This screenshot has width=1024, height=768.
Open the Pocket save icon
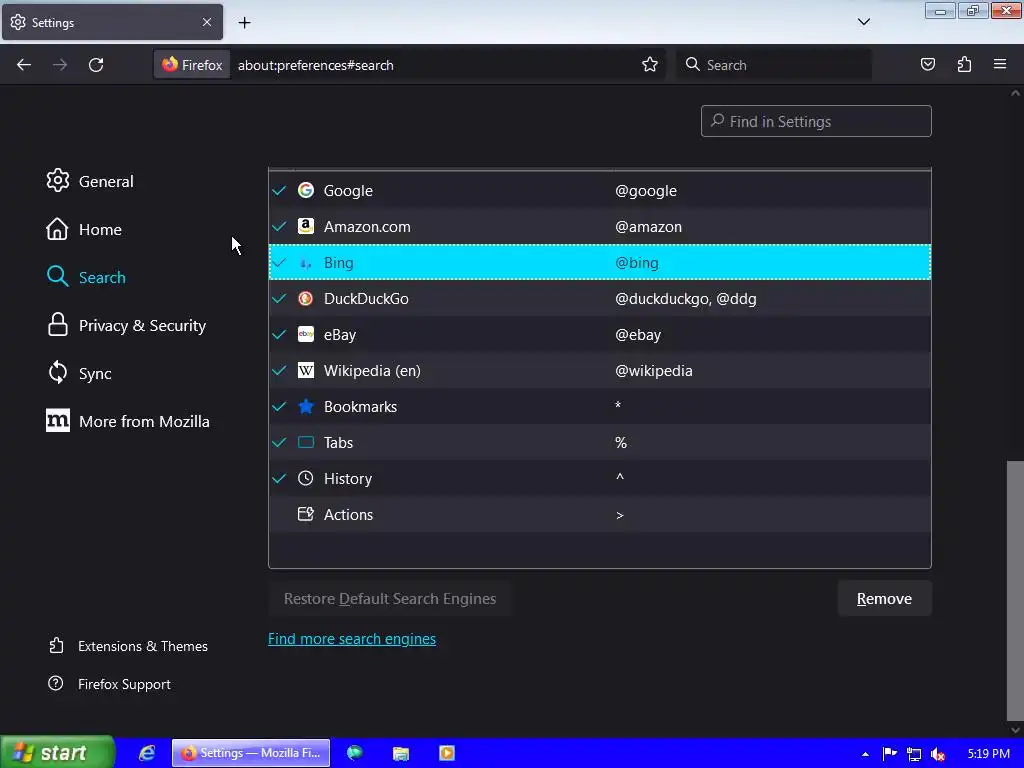(x=928, y=65)
